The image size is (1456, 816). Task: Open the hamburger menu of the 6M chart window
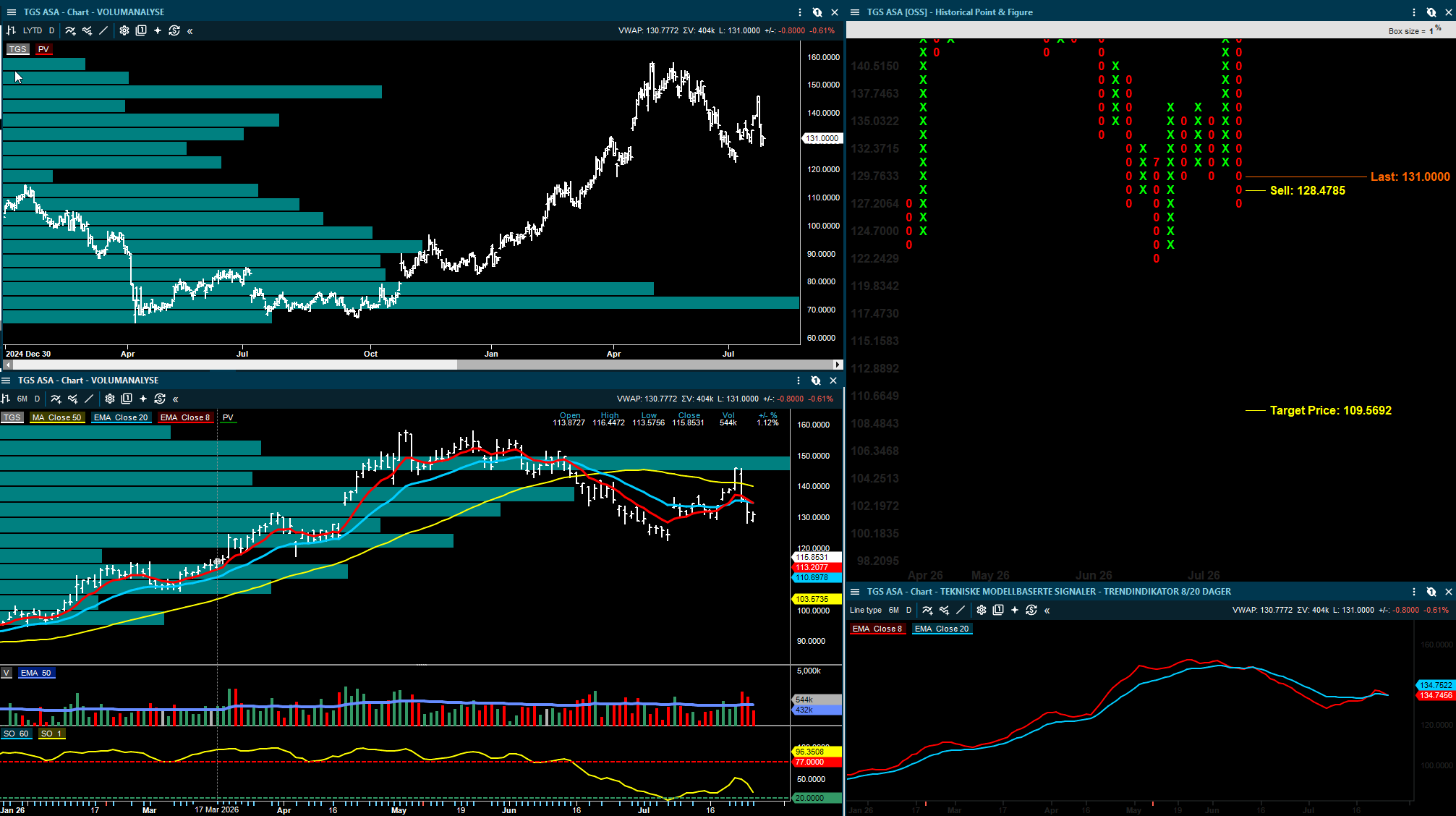[6, 381]
